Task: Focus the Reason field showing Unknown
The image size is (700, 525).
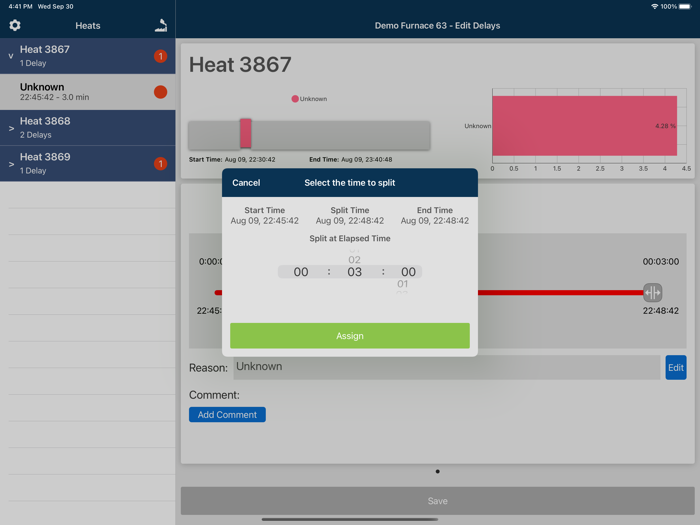Action: pos(446,367)
